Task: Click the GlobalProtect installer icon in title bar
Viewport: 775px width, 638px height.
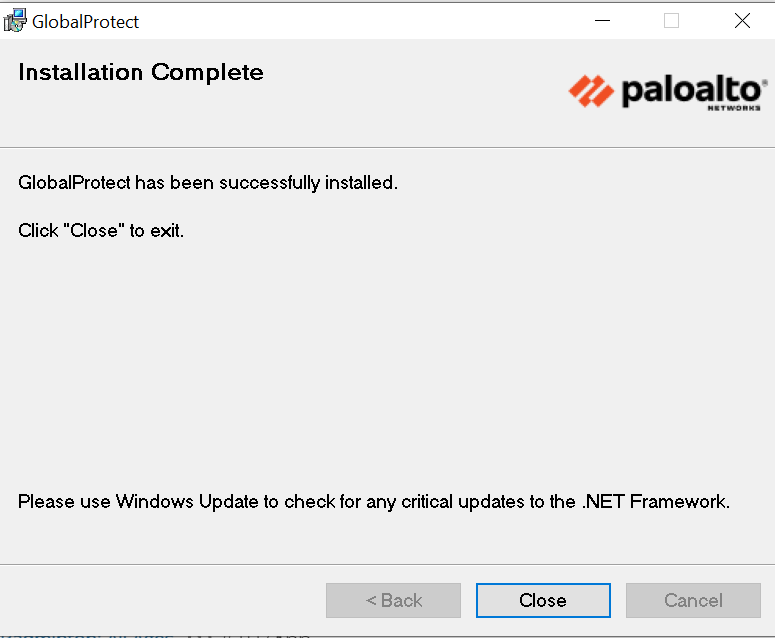Action: click(x=15, y=21)
